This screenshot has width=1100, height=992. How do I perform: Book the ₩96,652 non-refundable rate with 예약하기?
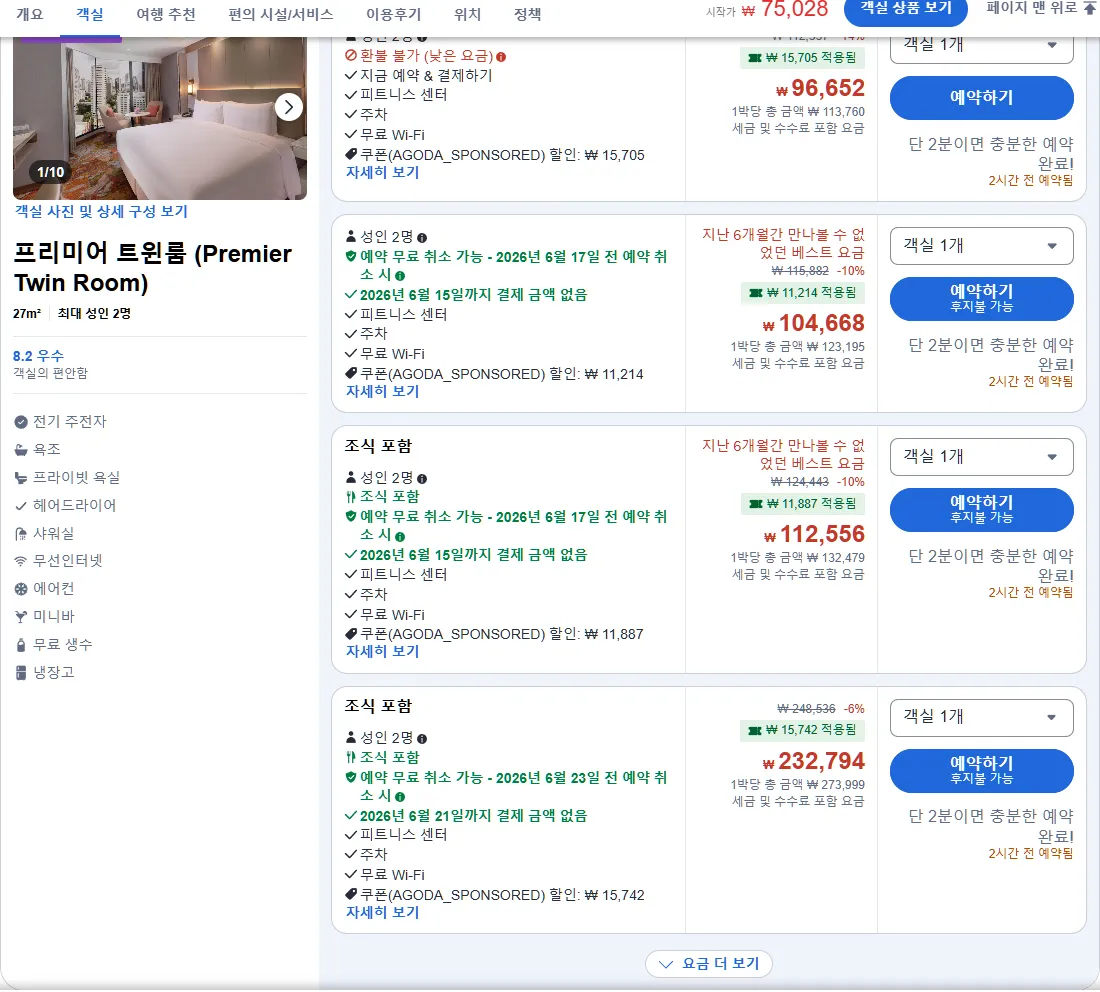click(981, 98)
